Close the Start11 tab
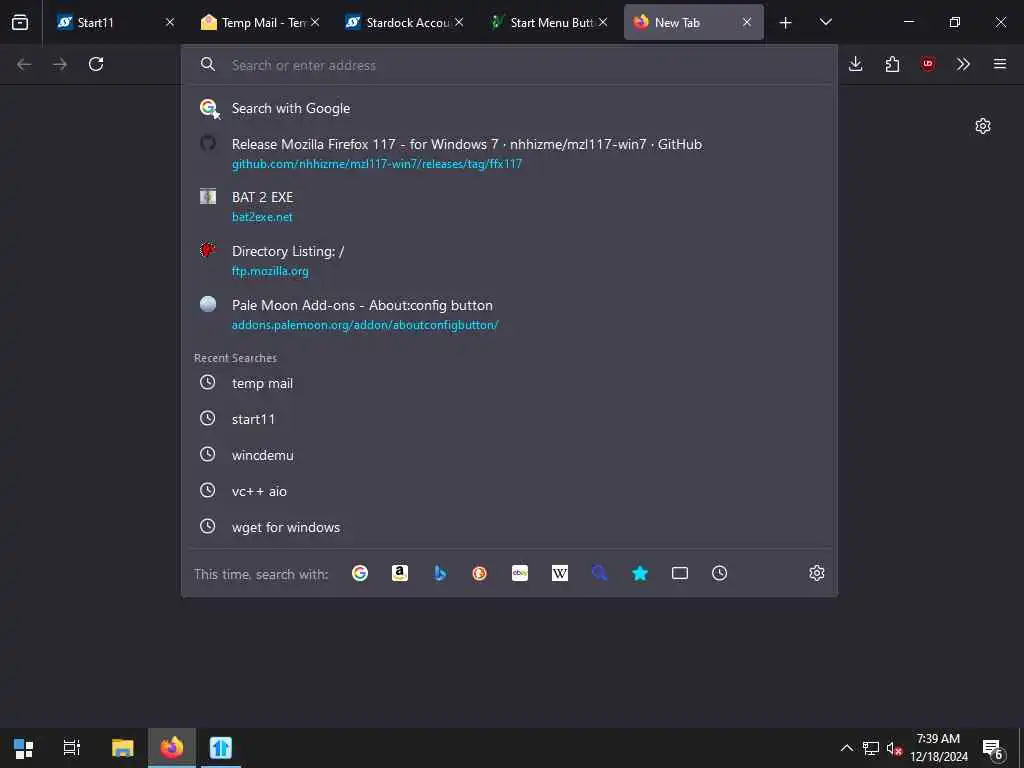The width and height of the screenshot is (1024, 768). click(x=170, y=23)
